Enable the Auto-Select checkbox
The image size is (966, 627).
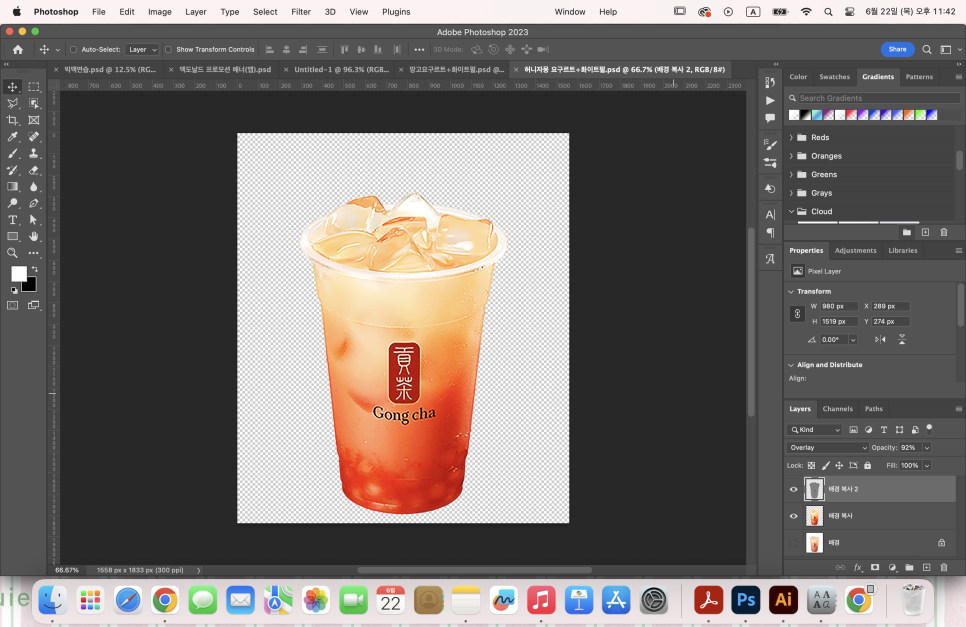(73, 49)
